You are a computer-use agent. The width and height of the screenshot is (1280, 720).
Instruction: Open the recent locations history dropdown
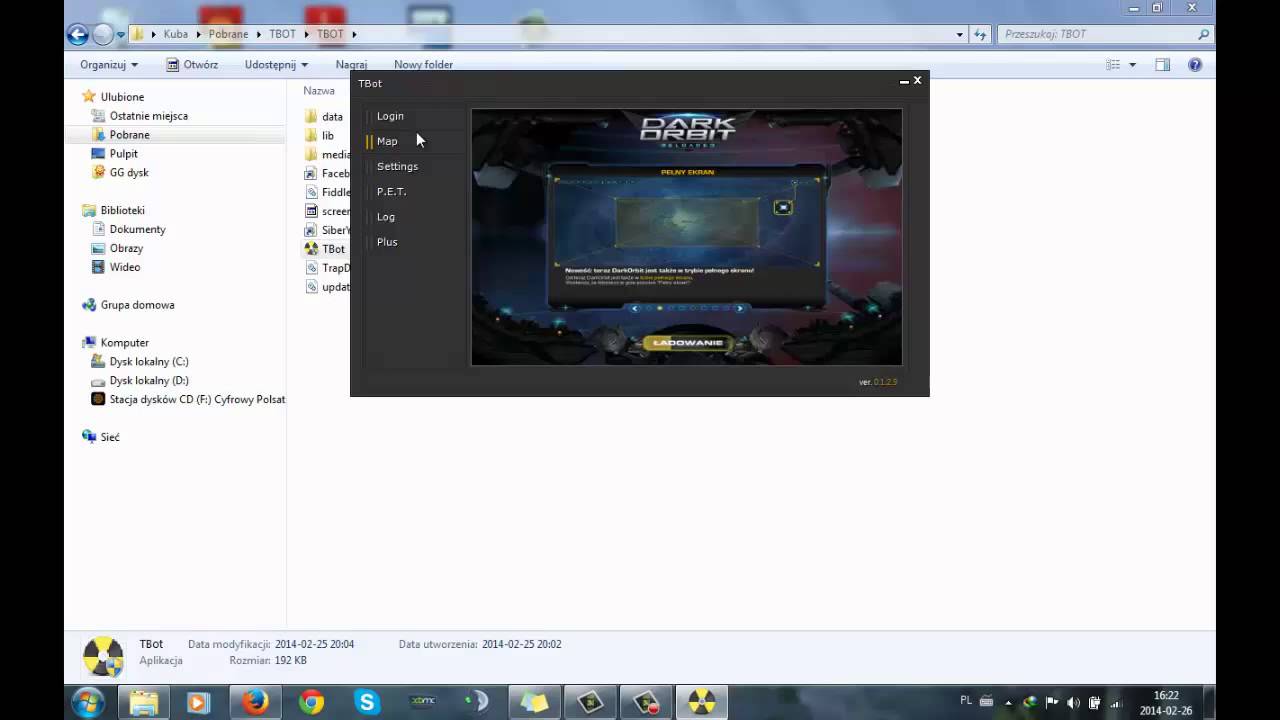121,34
